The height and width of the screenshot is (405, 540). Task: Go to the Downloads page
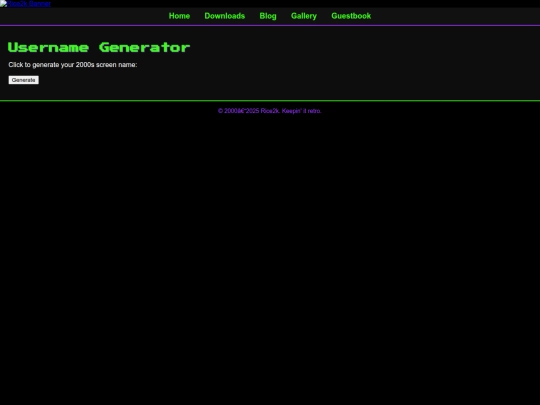(x=225, y=16)
